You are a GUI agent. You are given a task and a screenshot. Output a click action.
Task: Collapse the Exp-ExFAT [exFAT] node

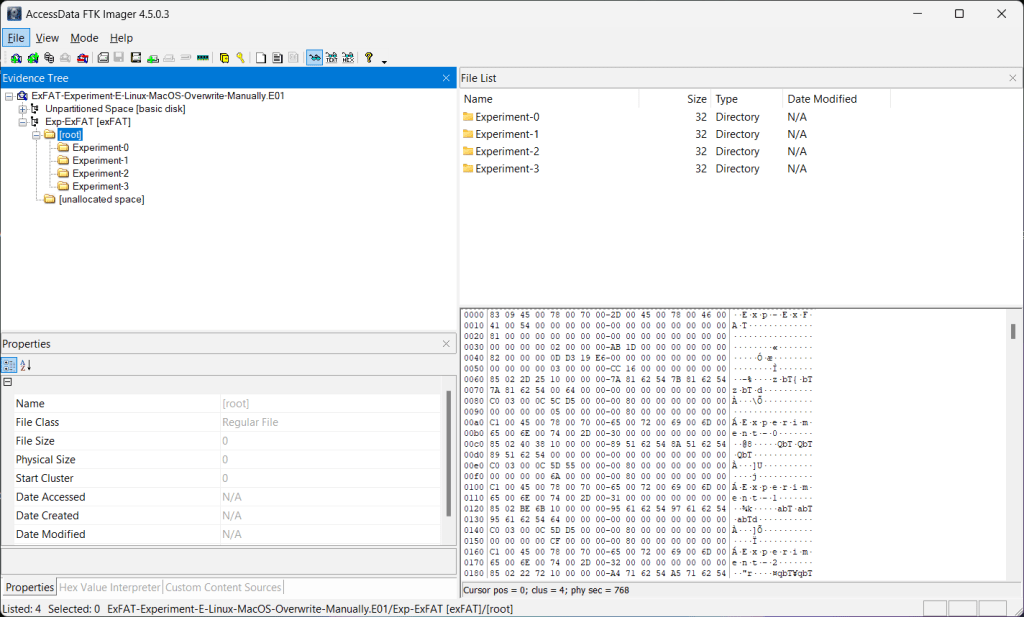click(23, 121)
